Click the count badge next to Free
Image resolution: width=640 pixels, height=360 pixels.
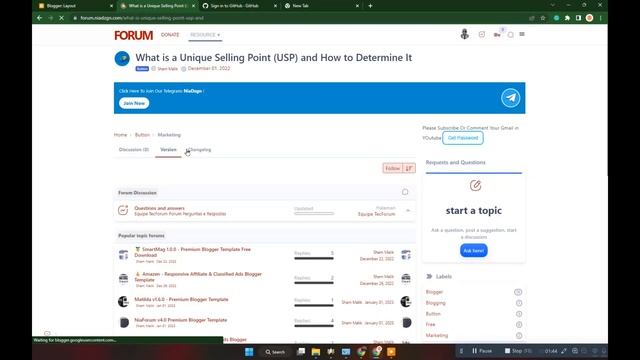pos(519,324)
